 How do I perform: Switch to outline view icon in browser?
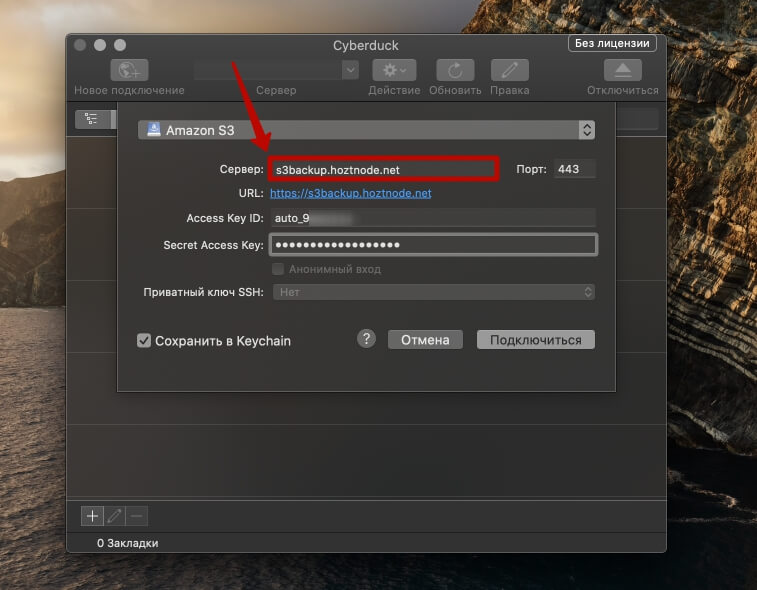(x=91, y=119)
